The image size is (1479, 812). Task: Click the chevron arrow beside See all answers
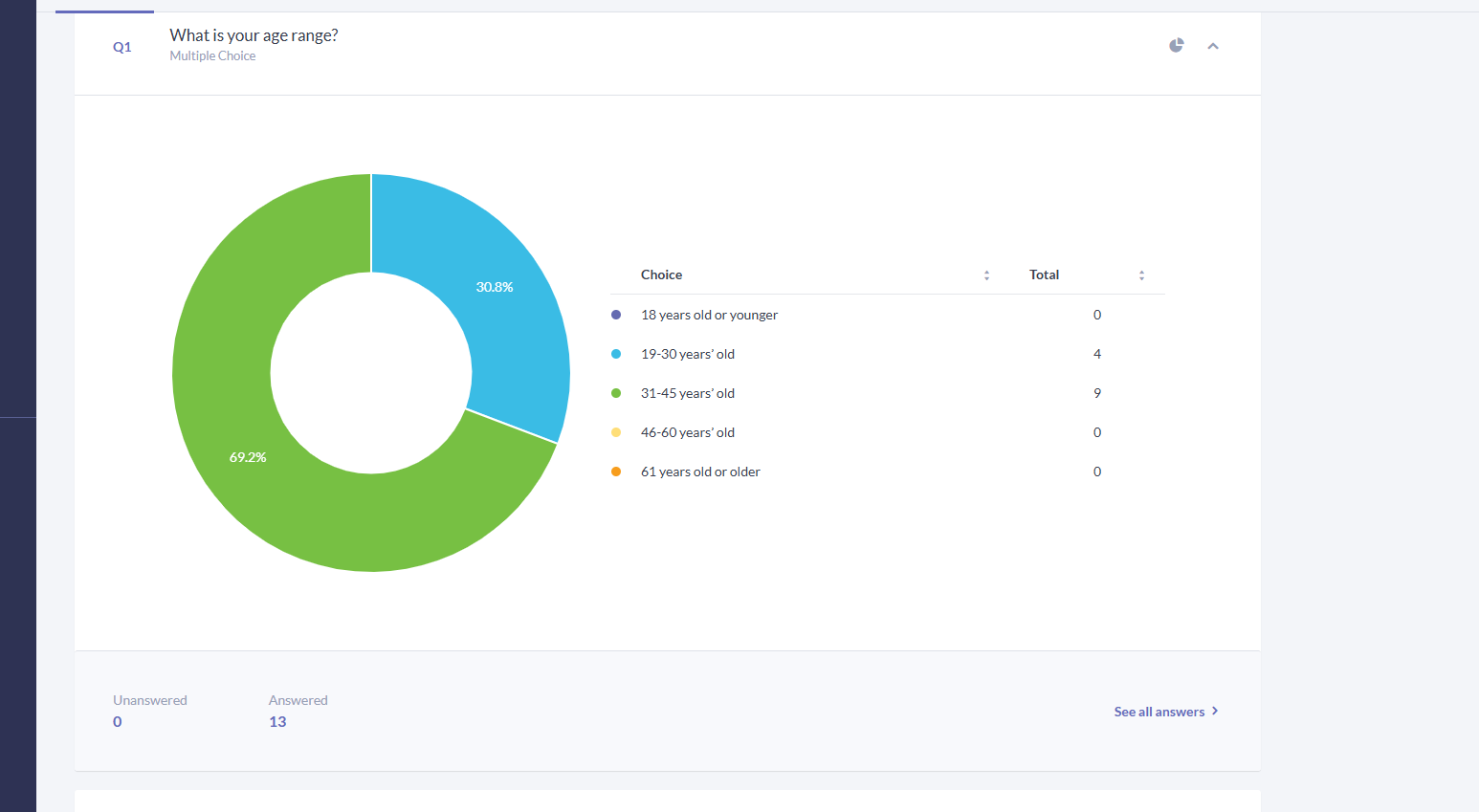click(1215, 711)
